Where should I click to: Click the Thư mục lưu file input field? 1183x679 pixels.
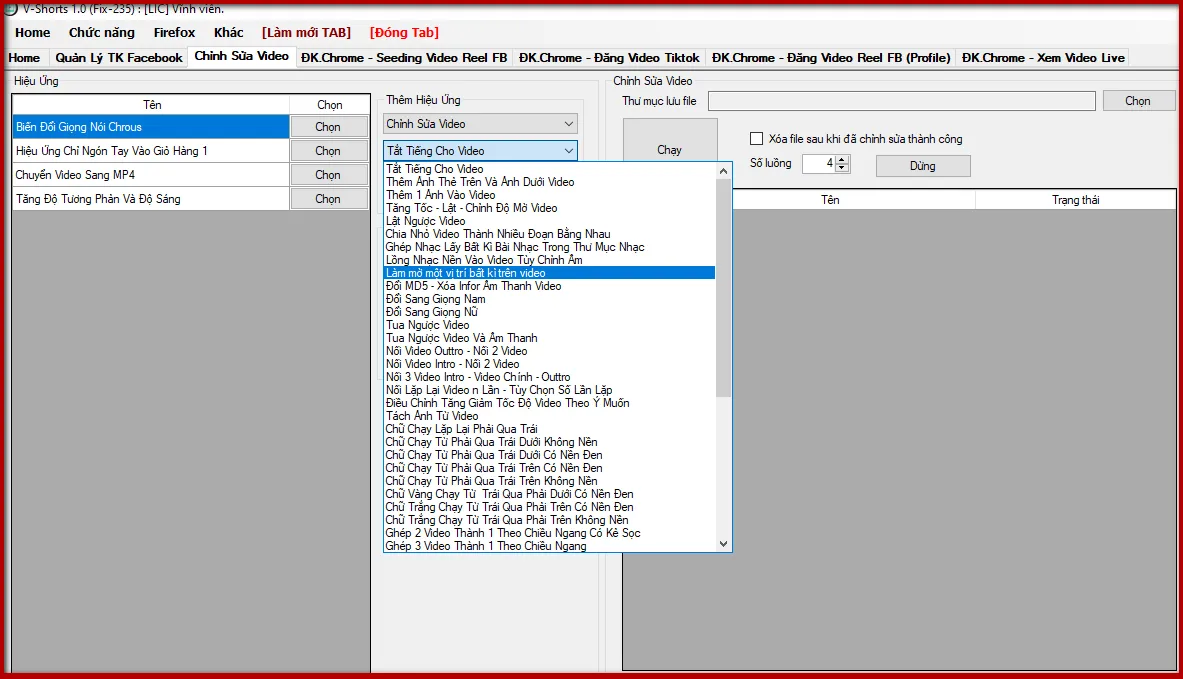[x=902, y=101]
